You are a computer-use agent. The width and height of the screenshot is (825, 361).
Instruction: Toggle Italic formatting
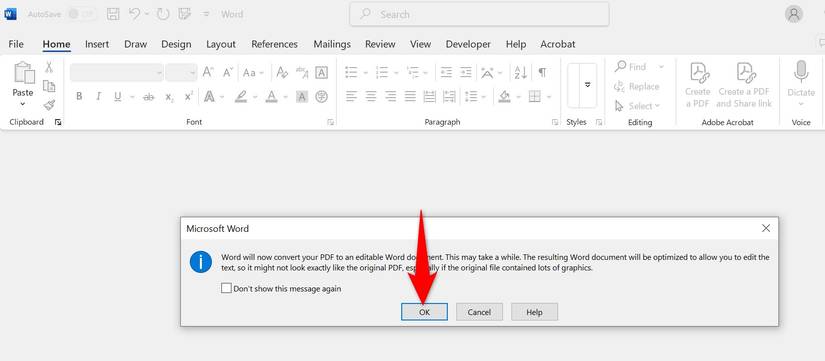point(98,96)
